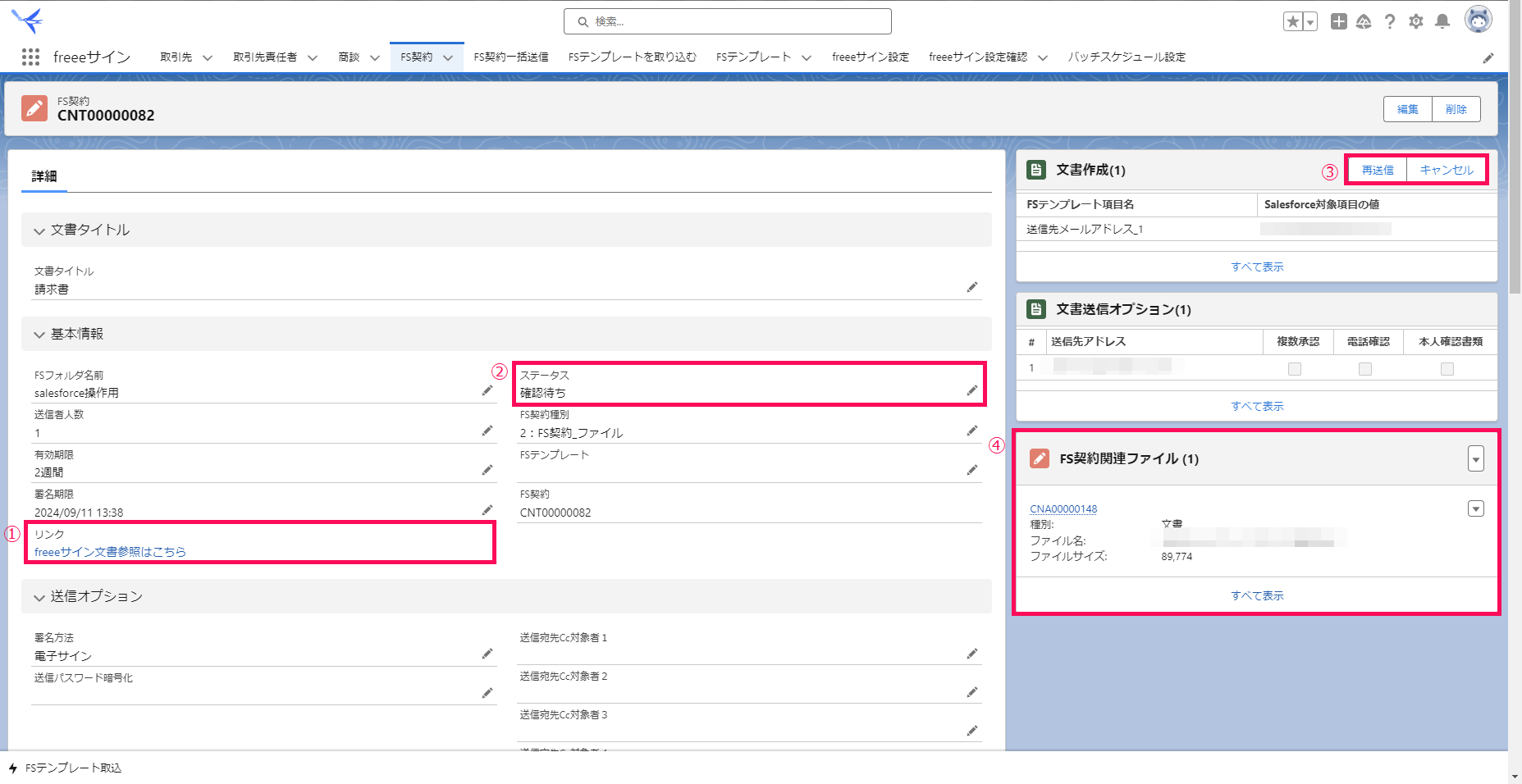1522x784 pixels.
Task: Open the Setup gear icon
Action: pos(1416,22)
